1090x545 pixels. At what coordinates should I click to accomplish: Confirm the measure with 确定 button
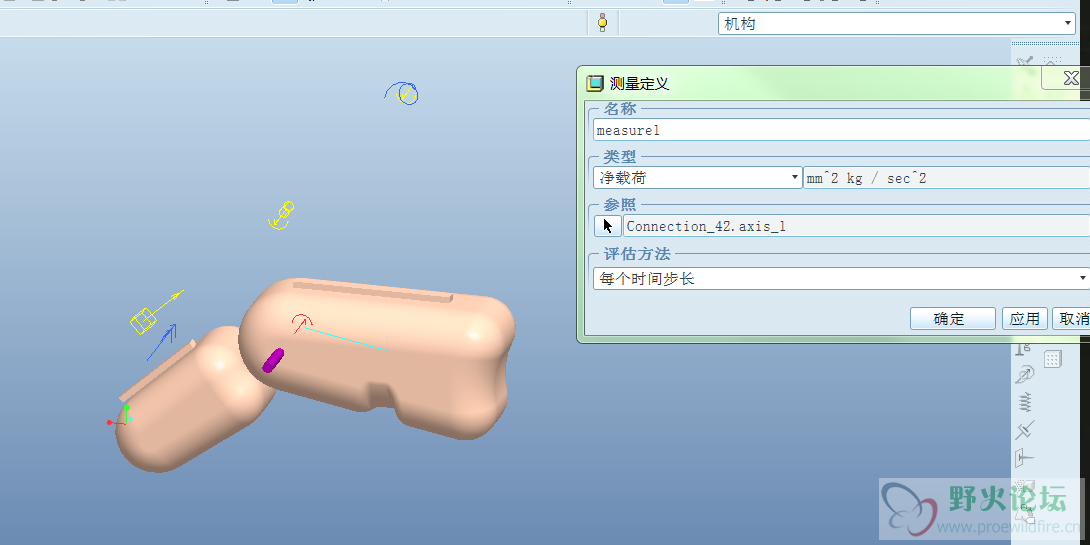point(952,319)
